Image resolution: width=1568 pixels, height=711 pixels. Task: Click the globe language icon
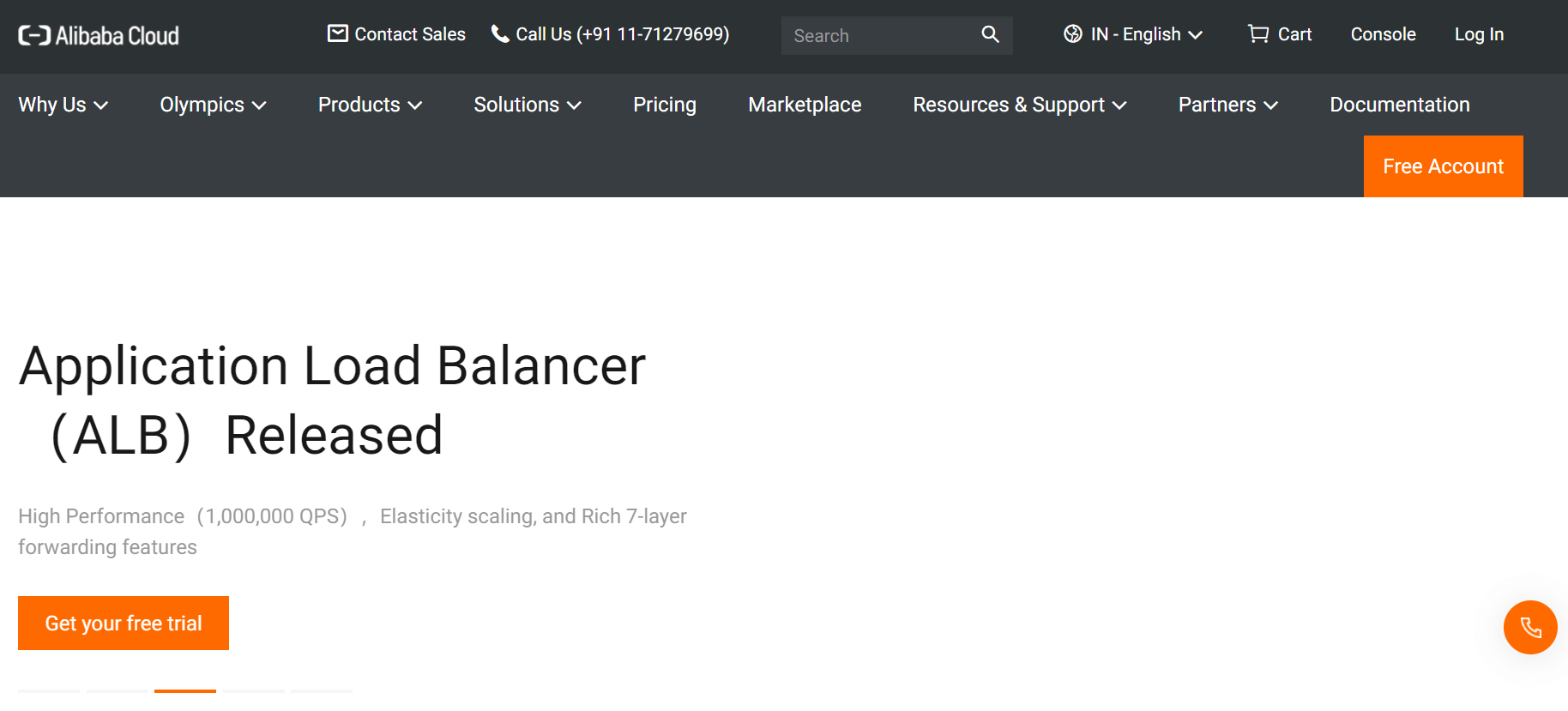coord(1073,33)
